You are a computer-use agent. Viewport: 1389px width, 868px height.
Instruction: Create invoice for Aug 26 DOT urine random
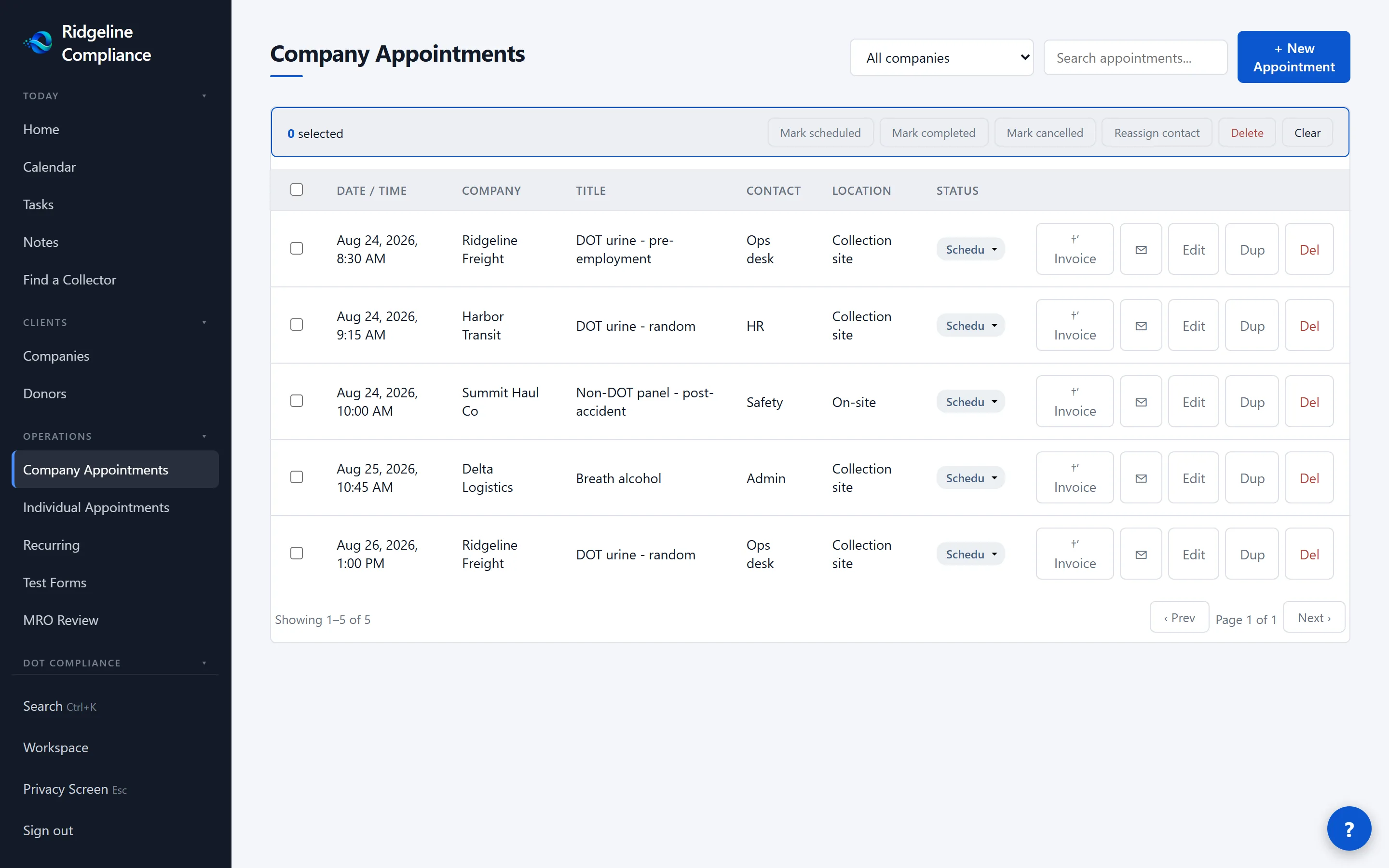pyautogui.click(x=1075, y=554)
